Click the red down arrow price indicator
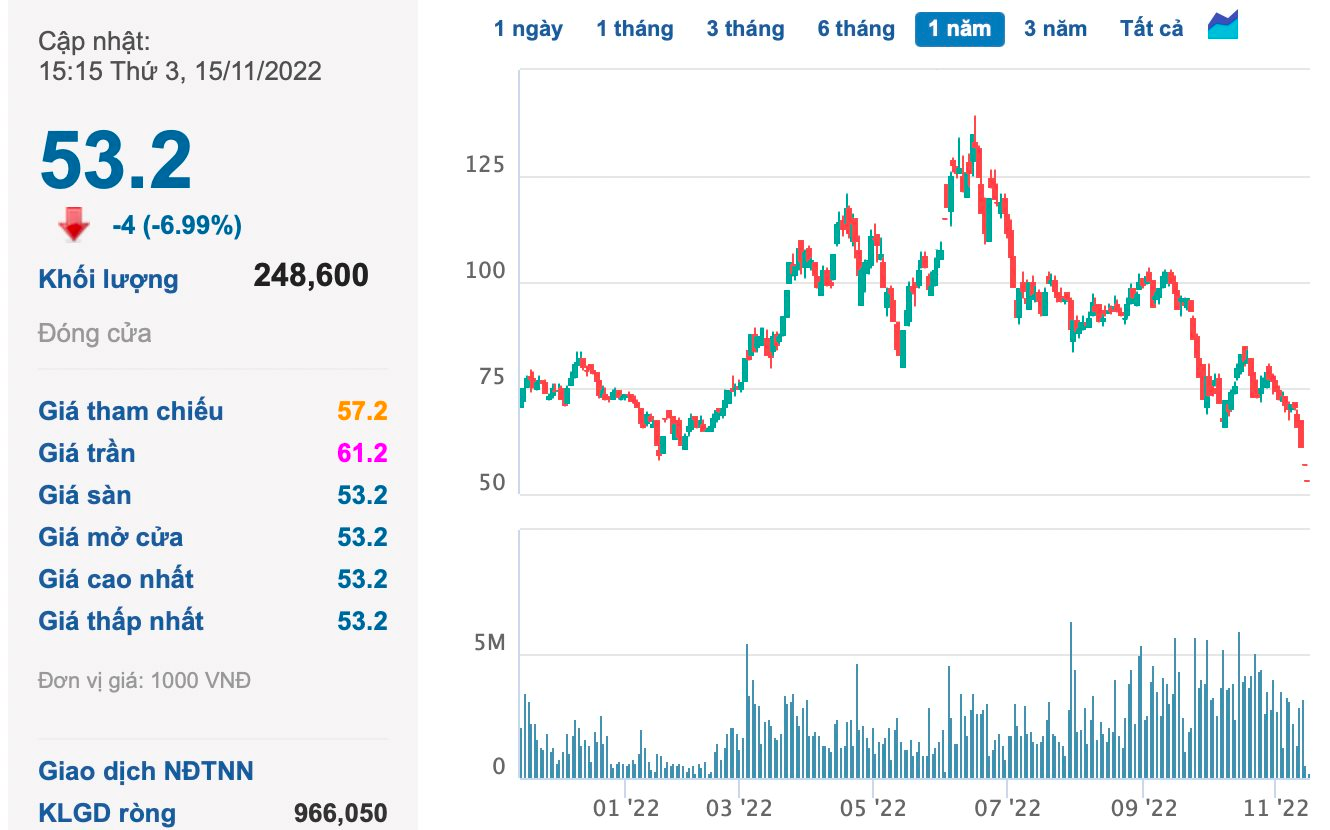Viewport: 1330px width, 830px height. (74, 226)
